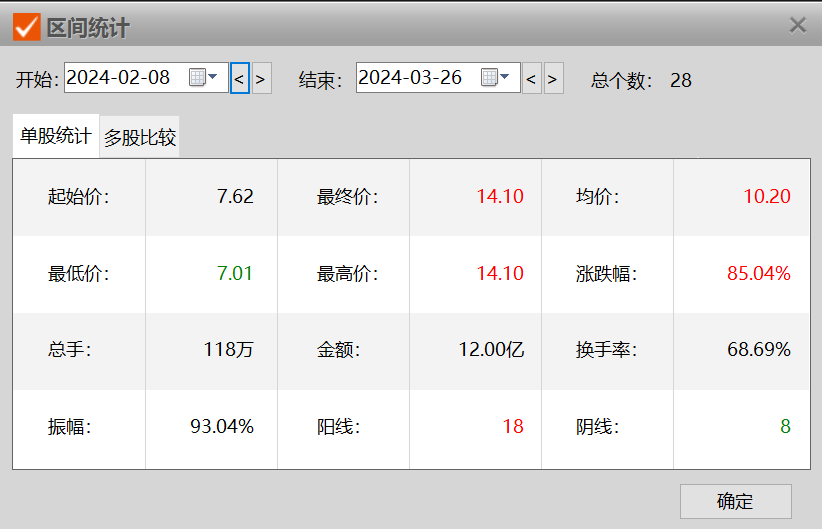Select the 均价 value 10.20
Image resolution: width=822 pixels, height=529 pixels.
coord(767,197)
